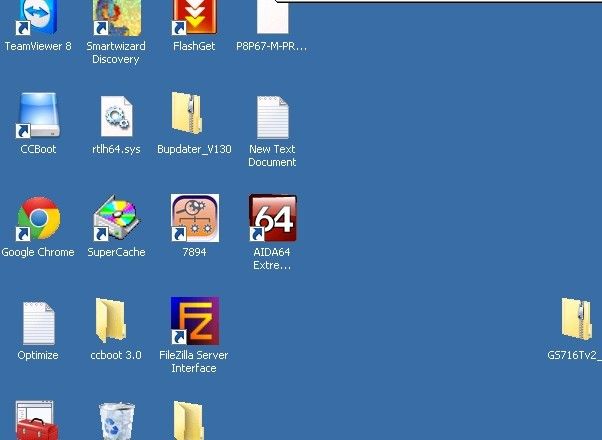The width and height of the screenshot is (602, 440).
Task: Click the 'AIDA64 Extre...' label text
Action: tap(272, 258)
